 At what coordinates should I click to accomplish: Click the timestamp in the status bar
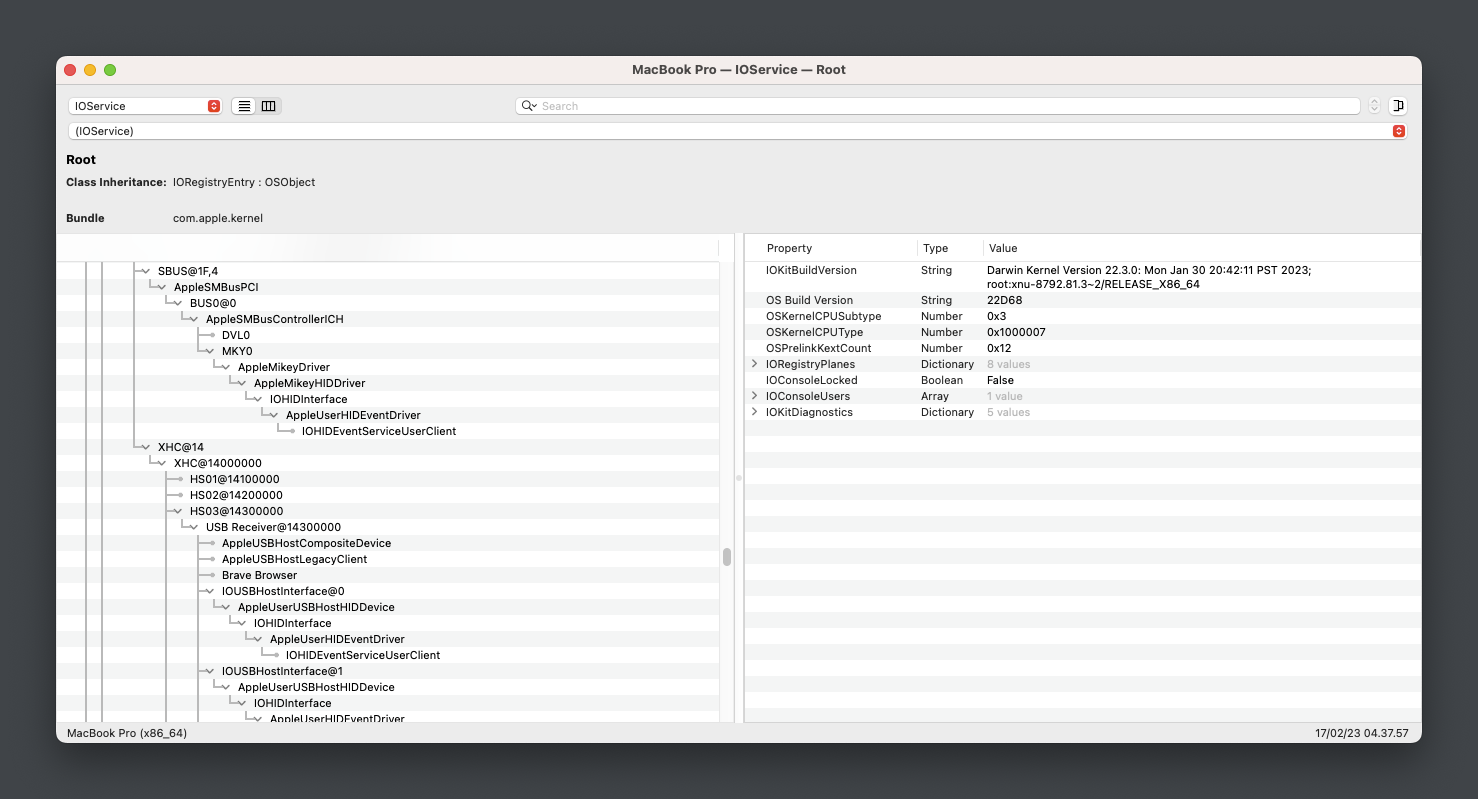1361,733
